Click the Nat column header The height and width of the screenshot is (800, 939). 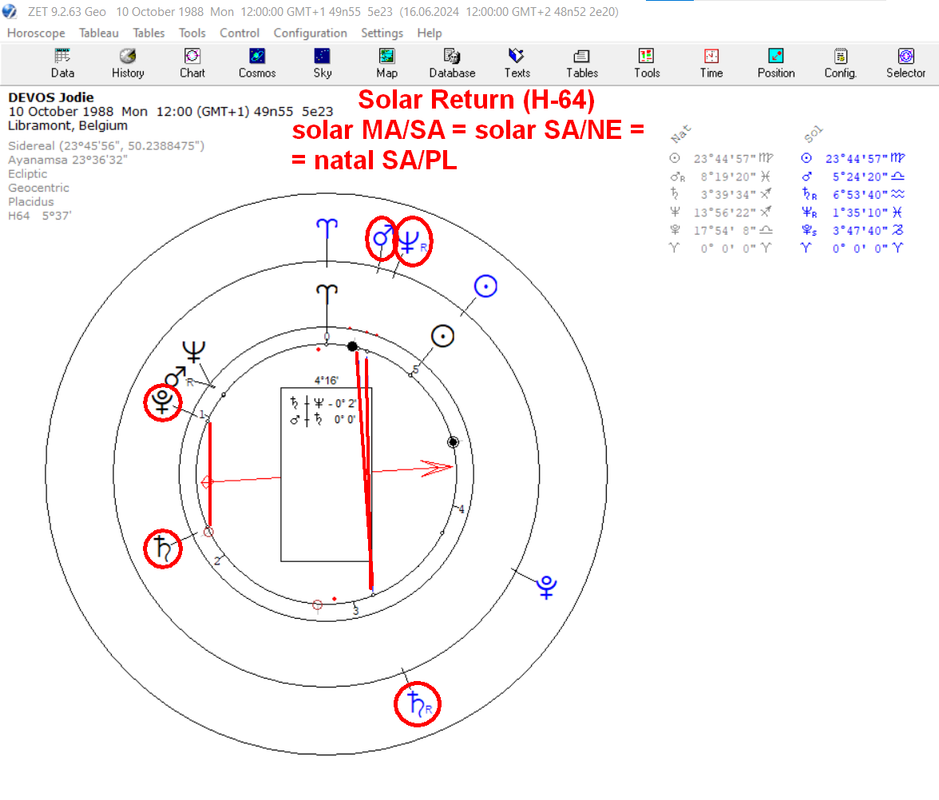coord(681,134)
